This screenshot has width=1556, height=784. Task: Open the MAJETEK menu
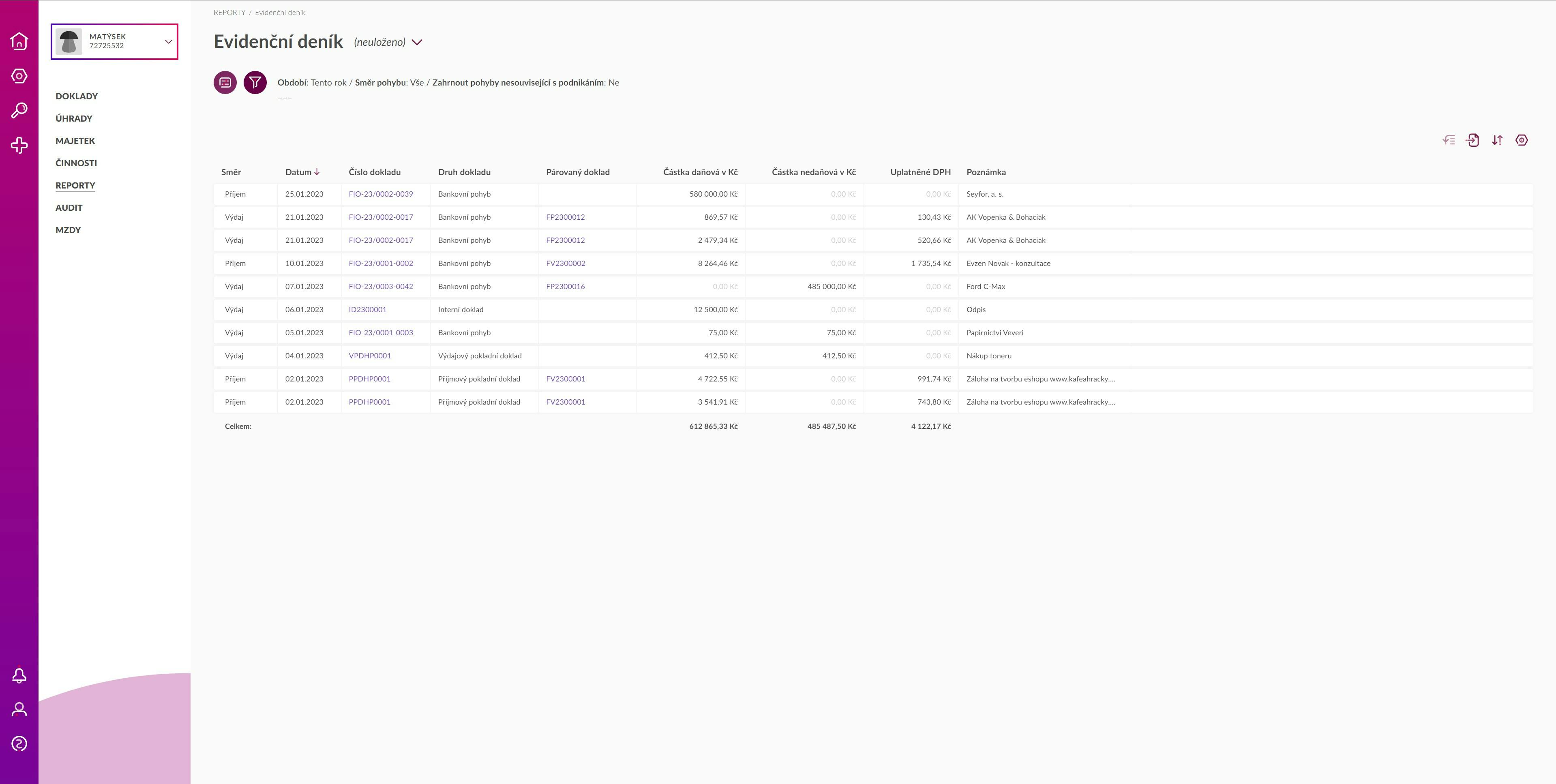pos(75,141)
